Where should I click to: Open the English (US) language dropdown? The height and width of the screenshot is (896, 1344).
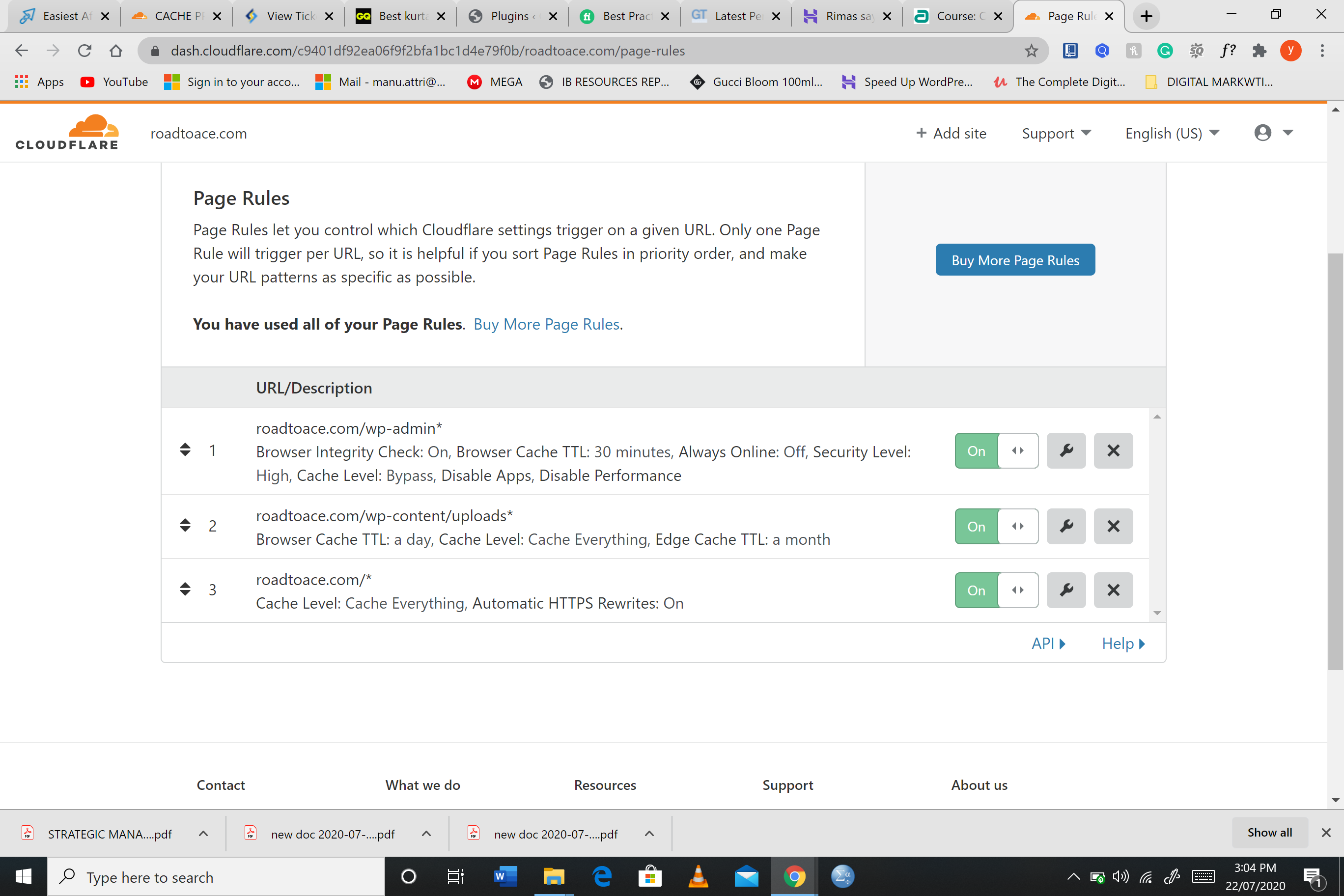tap(1172, 133)
